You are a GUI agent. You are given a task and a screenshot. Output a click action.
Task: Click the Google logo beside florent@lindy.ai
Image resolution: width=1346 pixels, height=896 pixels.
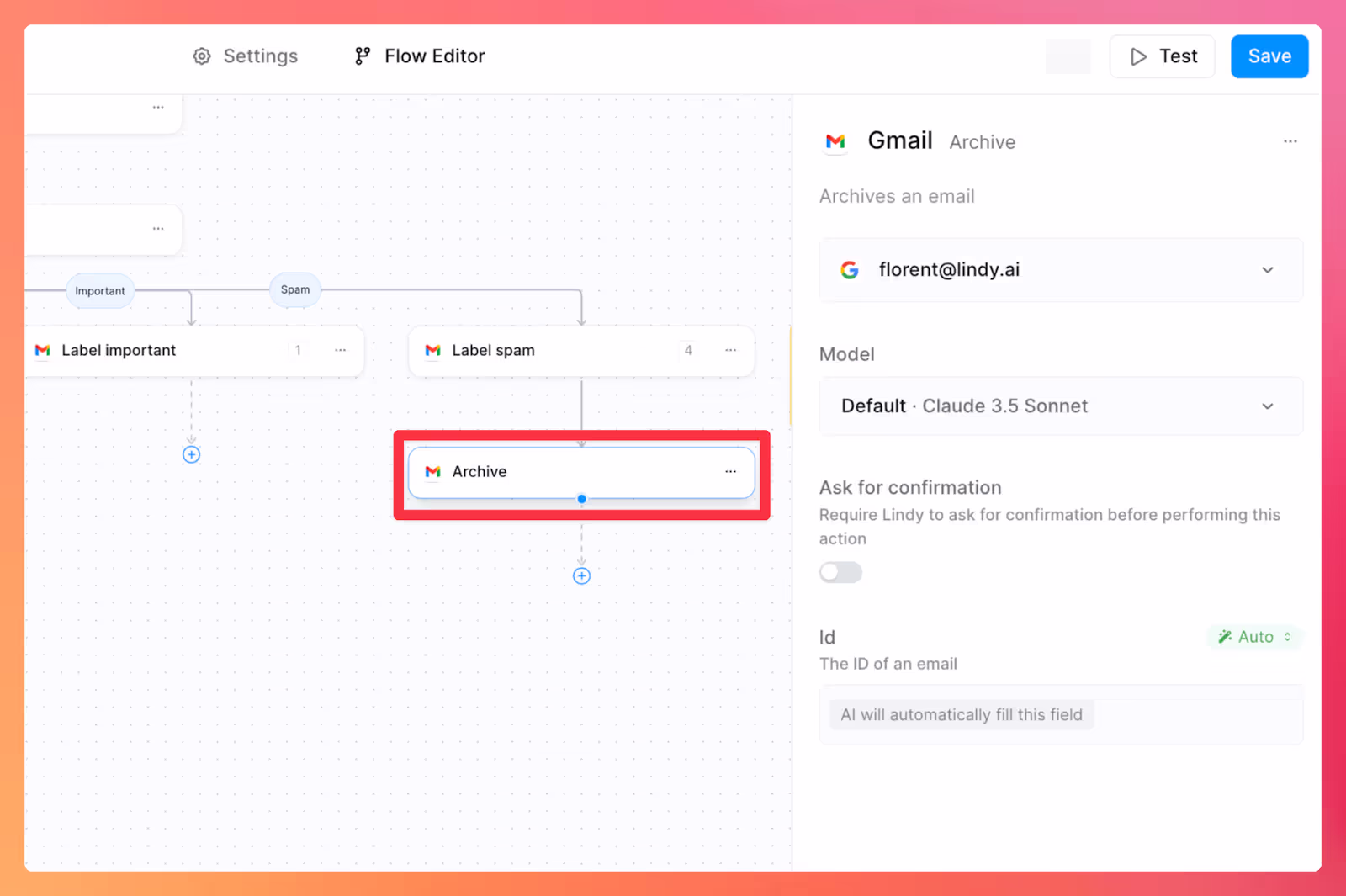tap(850, 270)
